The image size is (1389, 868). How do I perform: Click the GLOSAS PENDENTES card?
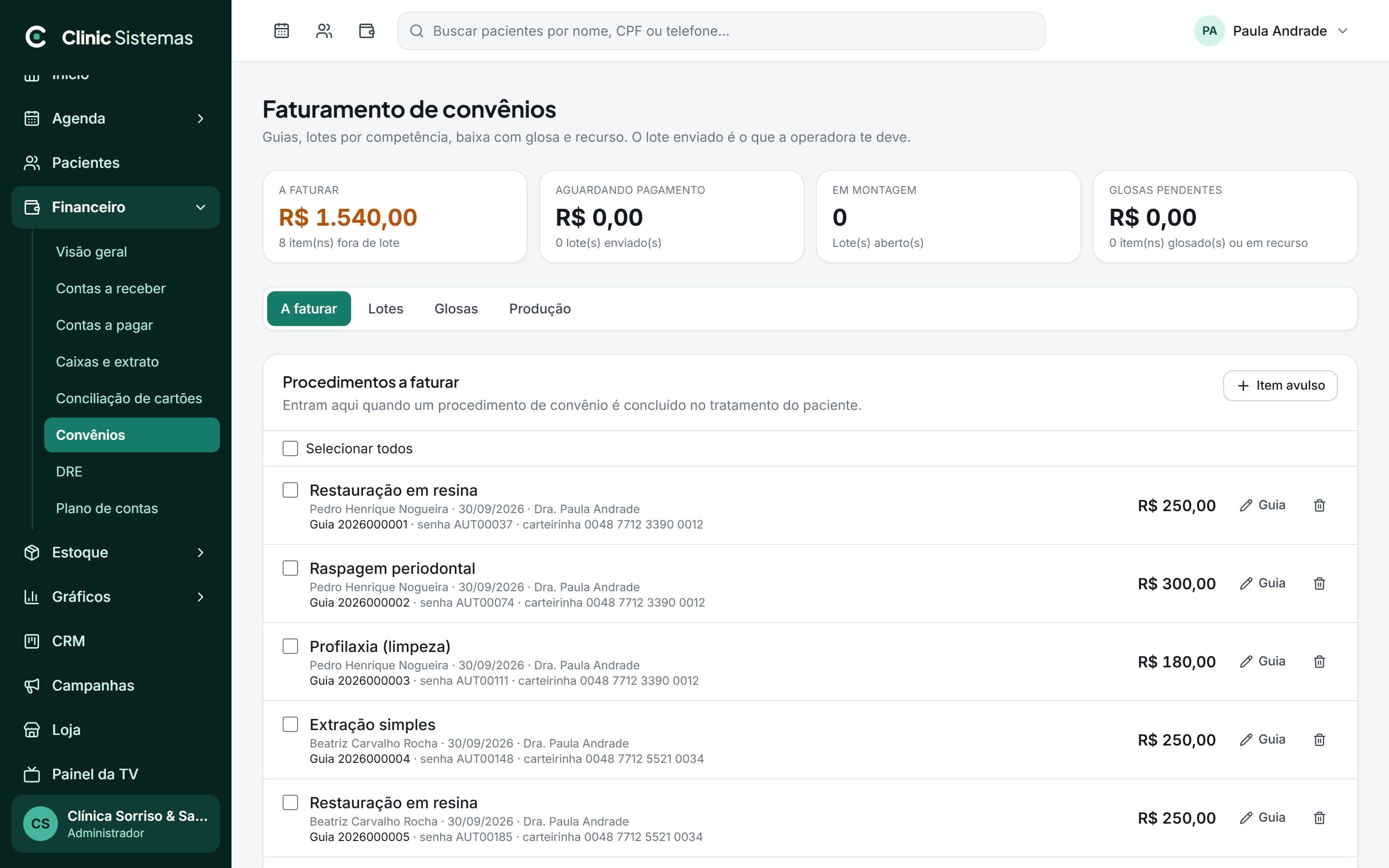1225,217
